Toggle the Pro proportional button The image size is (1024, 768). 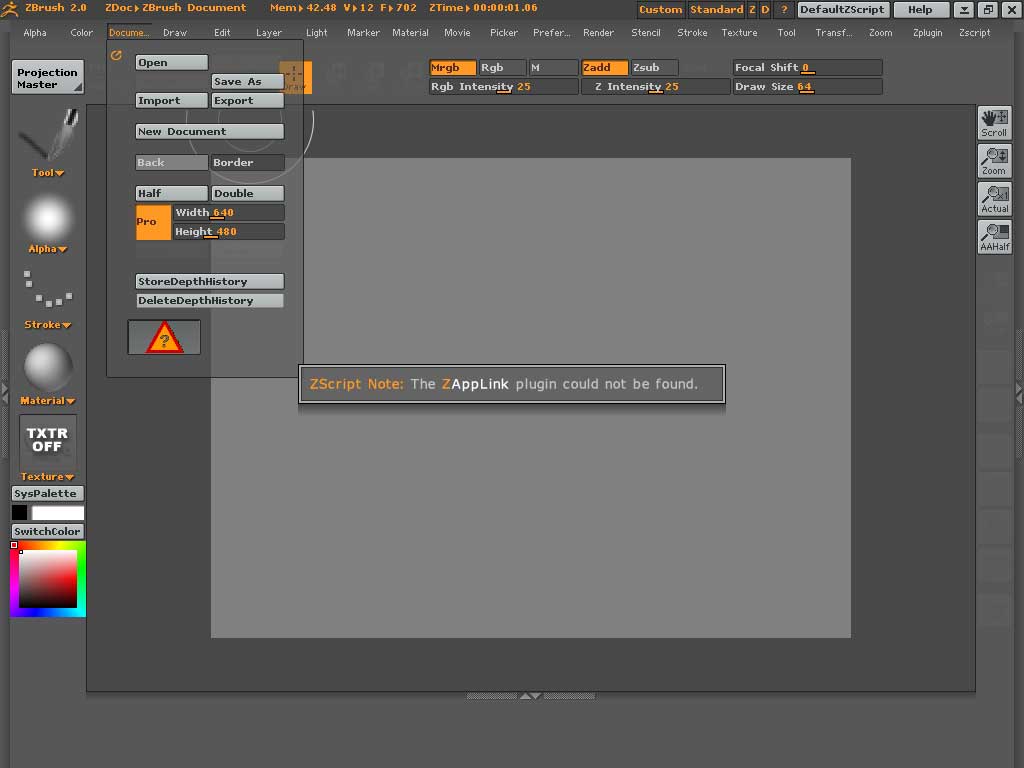coord(153,222)
